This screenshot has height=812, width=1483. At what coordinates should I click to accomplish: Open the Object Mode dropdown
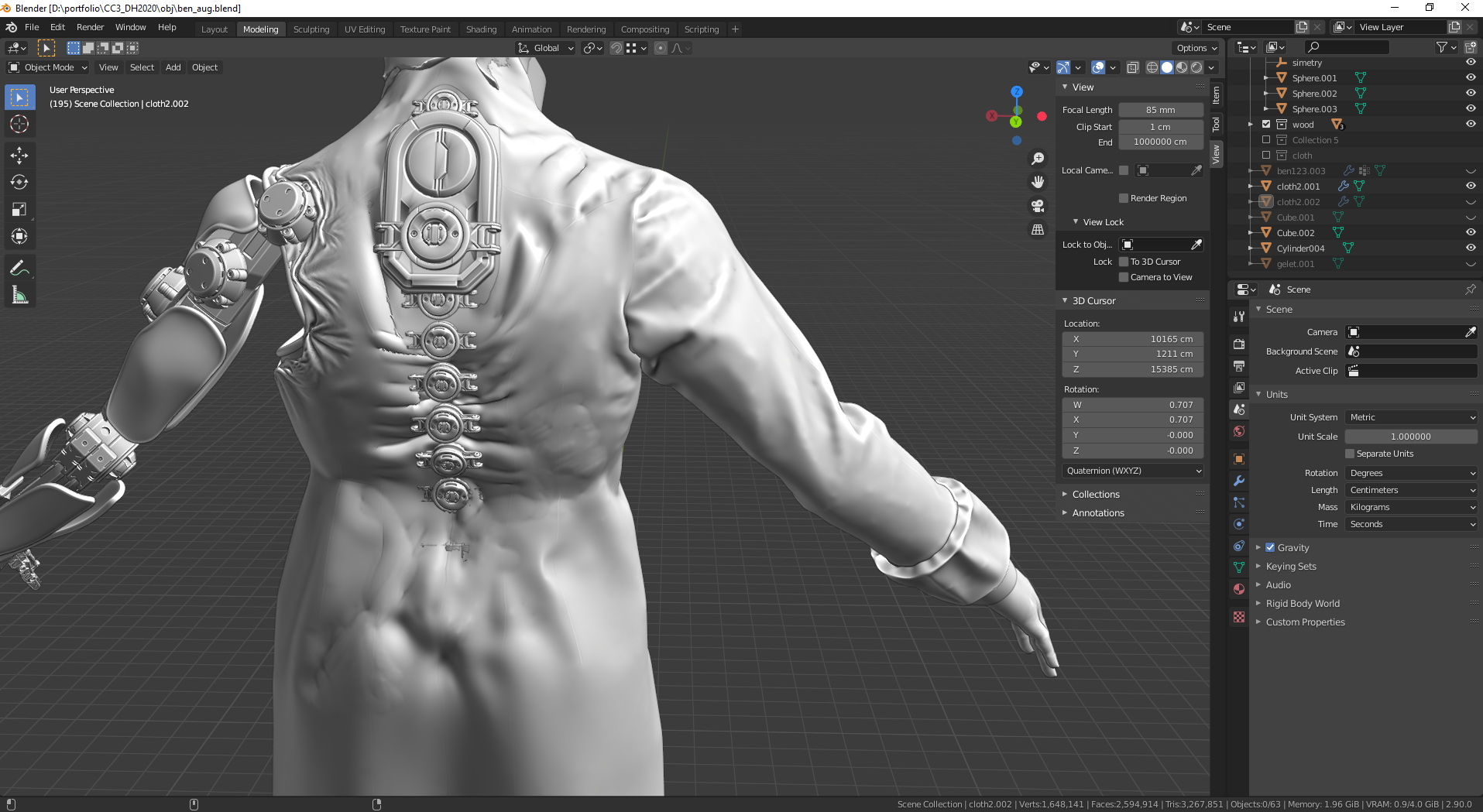coord(48,67)
